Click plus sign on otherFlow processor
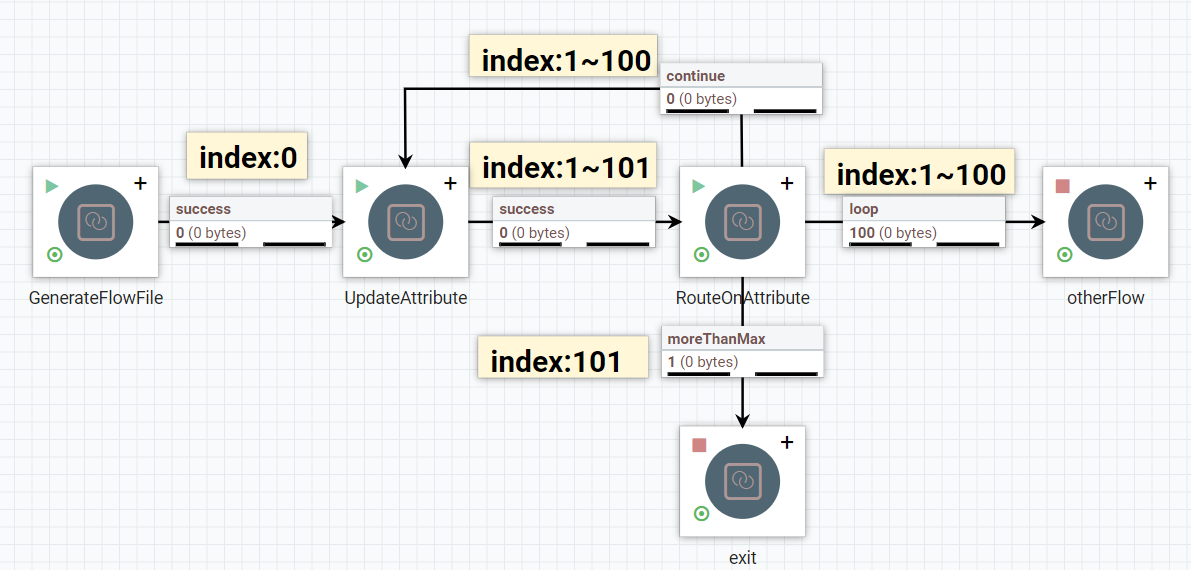This screenshot has width=1191, height=570. 1150,183
